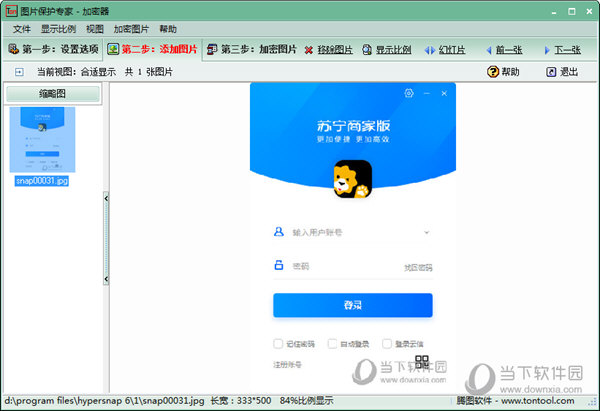Click 移除图片 link
This screenshot has width=600, height=411.
coord(335,50)
